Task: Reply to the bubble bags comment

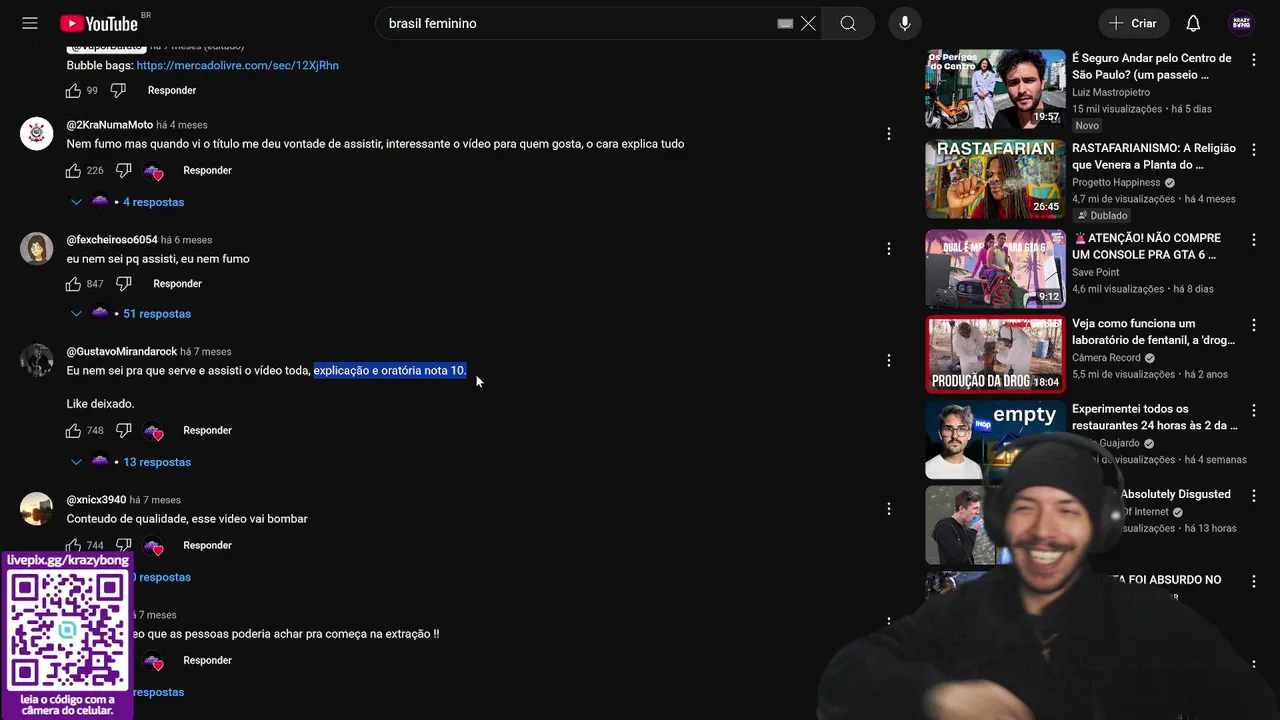Action: pos(172,91)
